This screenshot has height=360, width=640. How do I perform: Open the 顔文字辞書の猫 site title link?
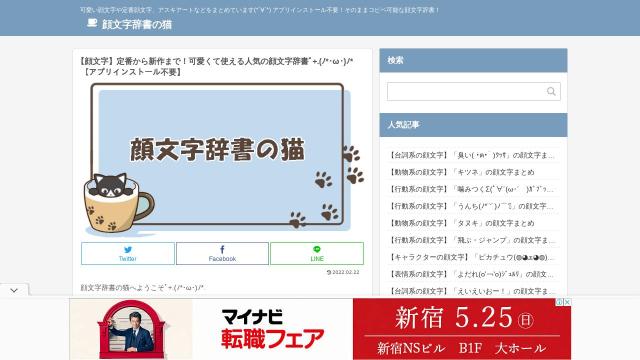tap(137, 24)
